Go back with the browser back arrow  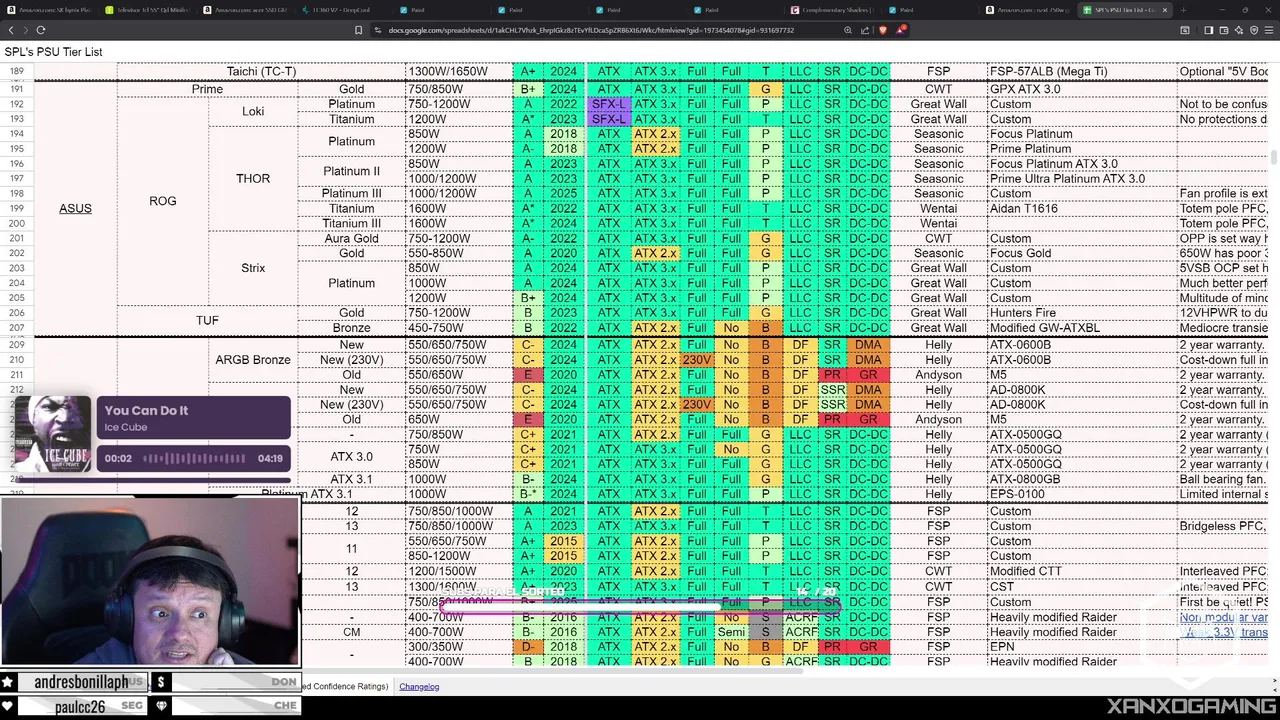(x=11, y=30)
